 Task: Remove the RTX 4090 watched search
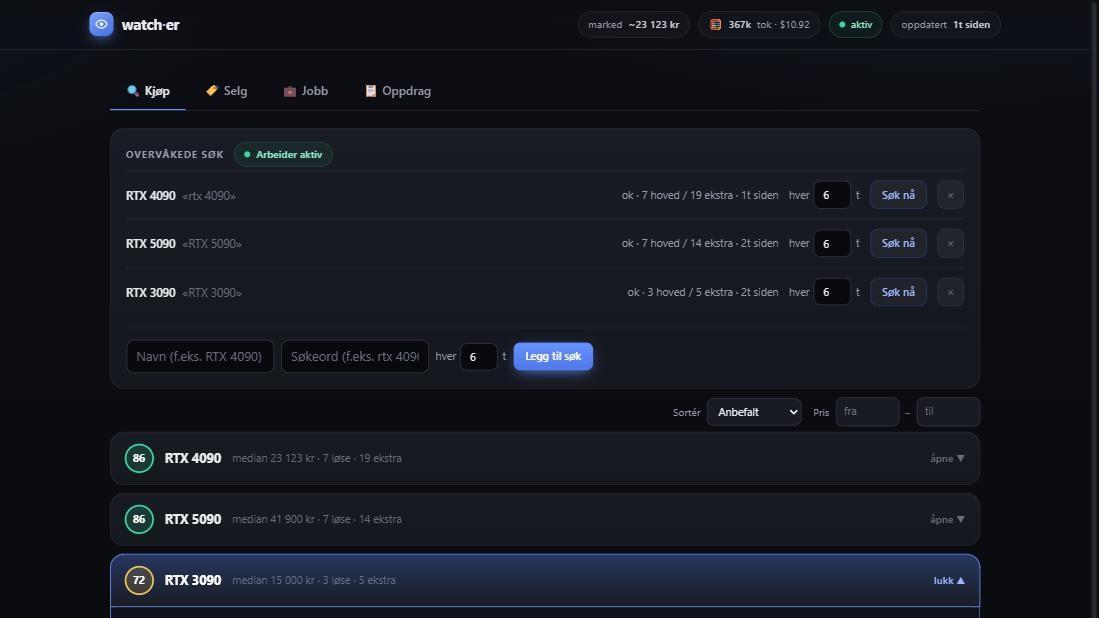pyautogui.click(x=950, y=195)
